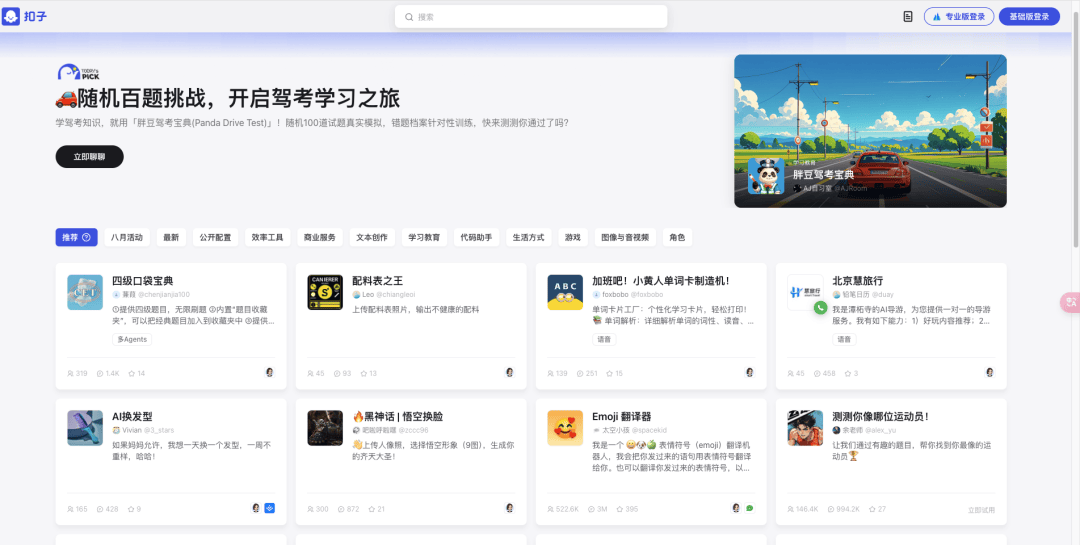The height and width of the screenshot is (545, 1080).
Task: Click the panda avatar of 胖豆驾考宝典
Action: click(x=766, y=176)
